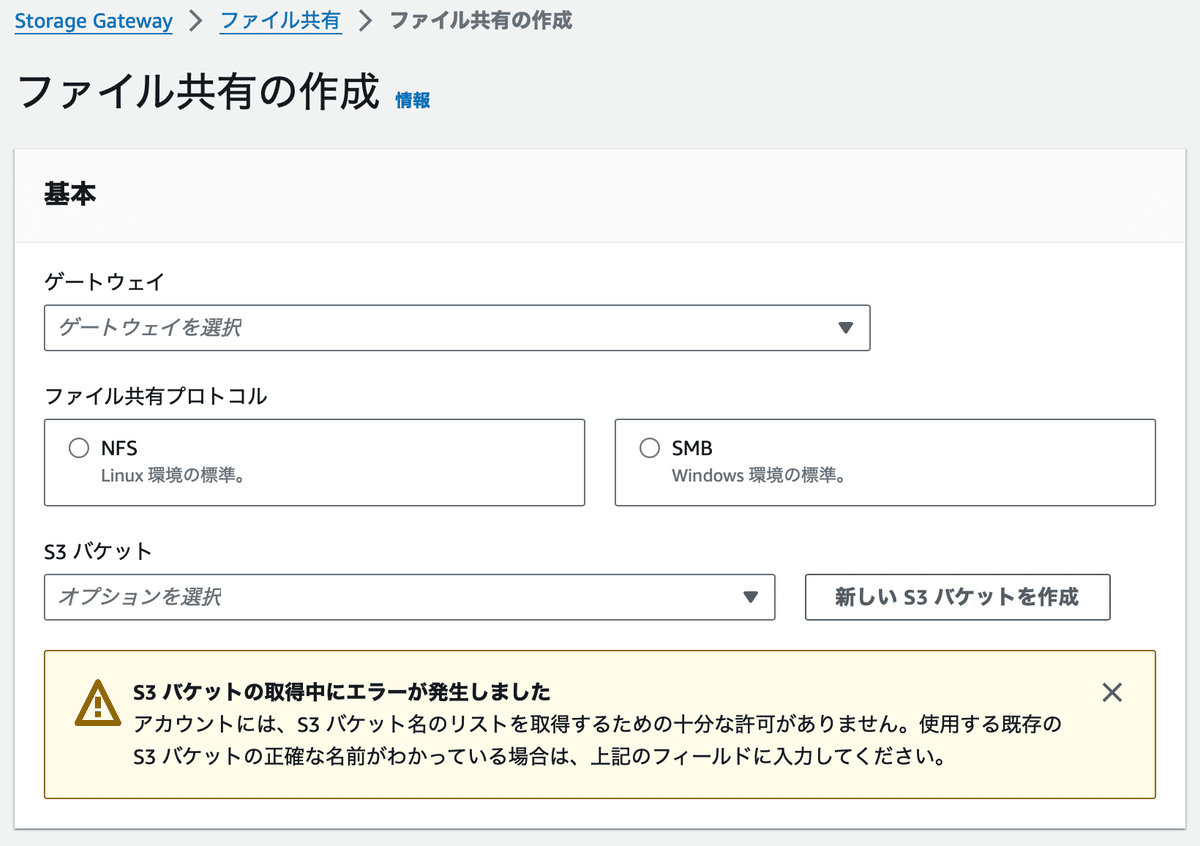
Task: Open the S3 バケット オプションを選択 dropdown
Action: tap(410, 597)
